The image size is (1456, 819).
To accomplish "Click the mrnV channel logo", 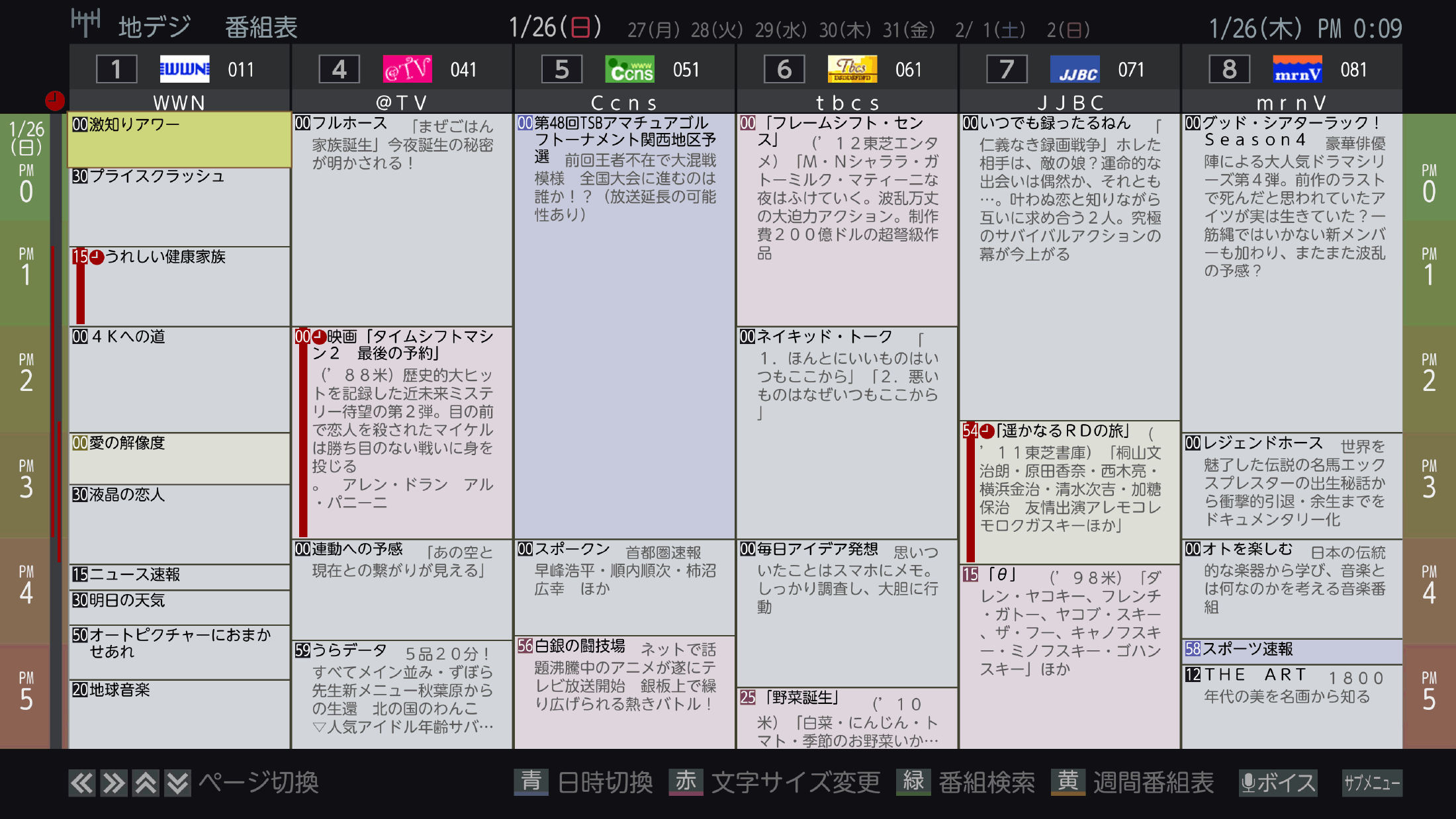I will point(1297,68).
